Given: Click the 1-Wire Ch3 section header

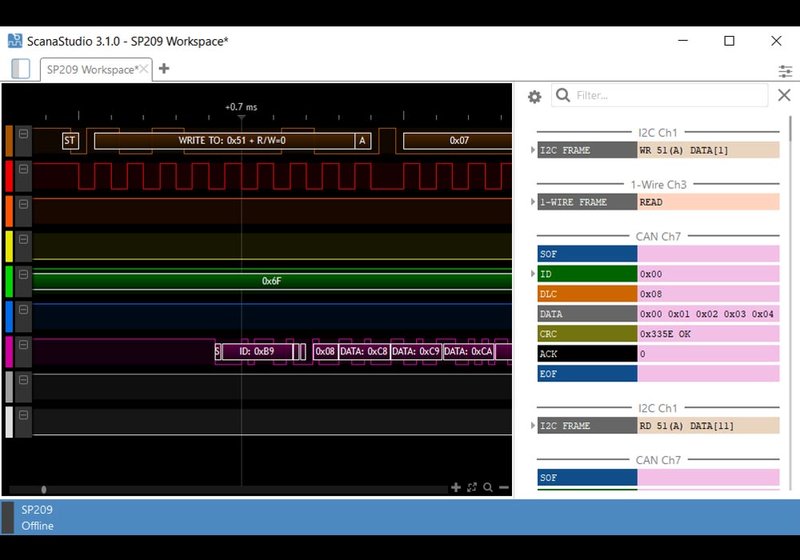Looking at the screenshot, I should (658, 185).
